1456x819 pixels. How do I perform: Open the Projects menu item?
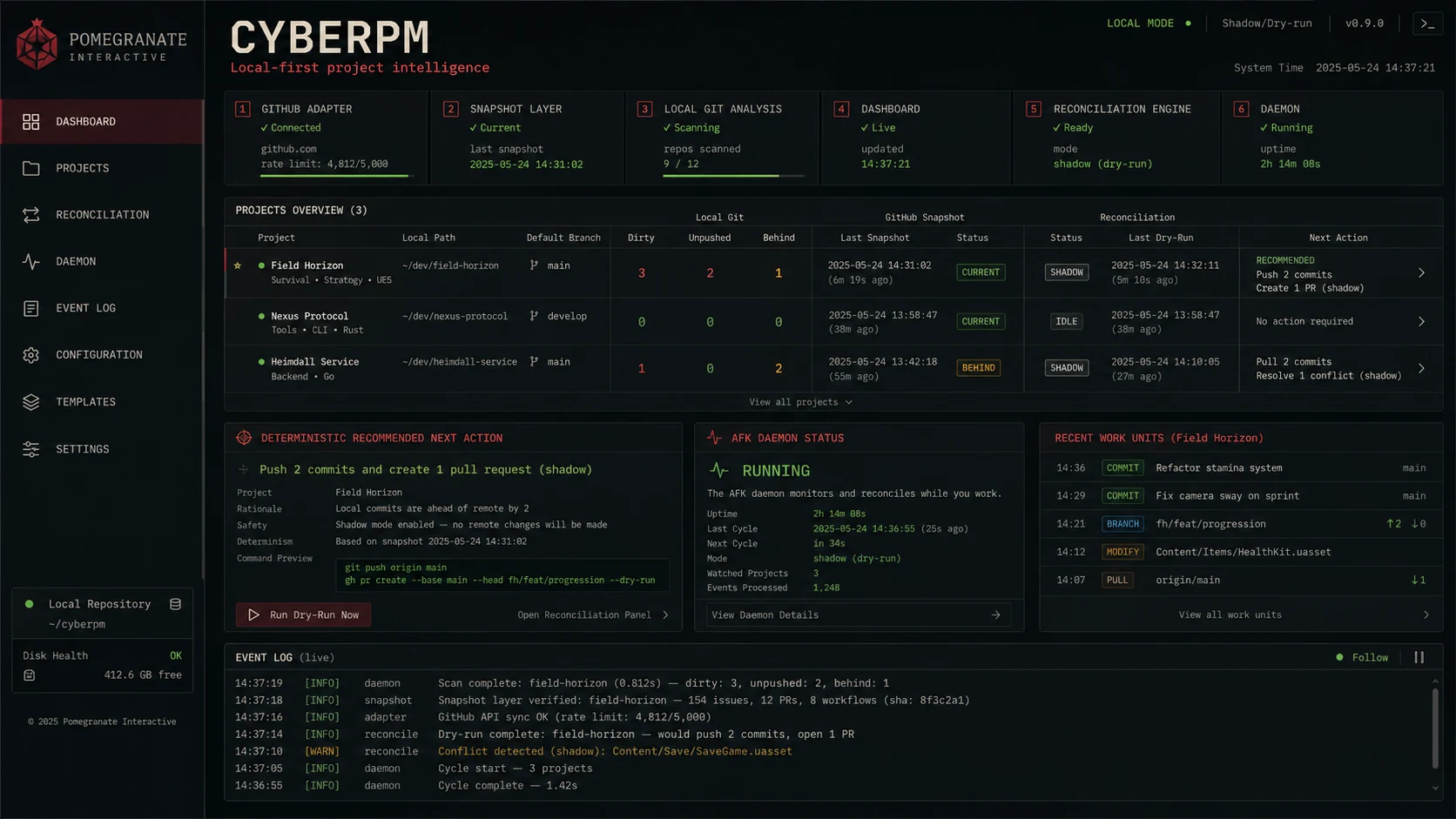(102, 168)
